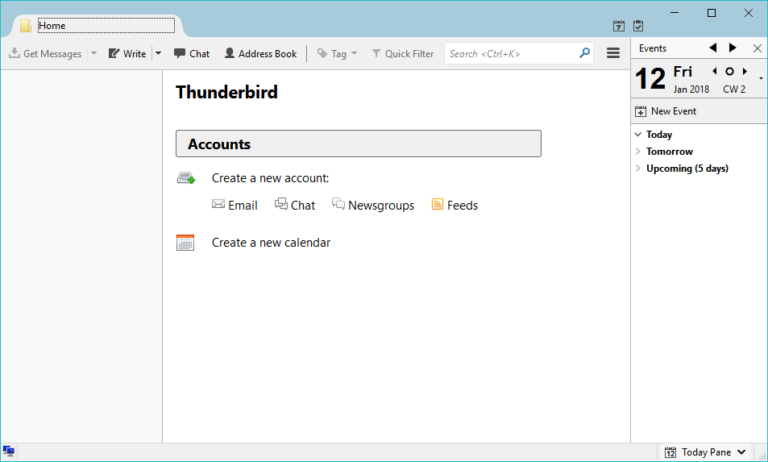The height and width of the screenshot is (462, 768).
Task: Click Create a new calendar link
Action: coord(270,242)
